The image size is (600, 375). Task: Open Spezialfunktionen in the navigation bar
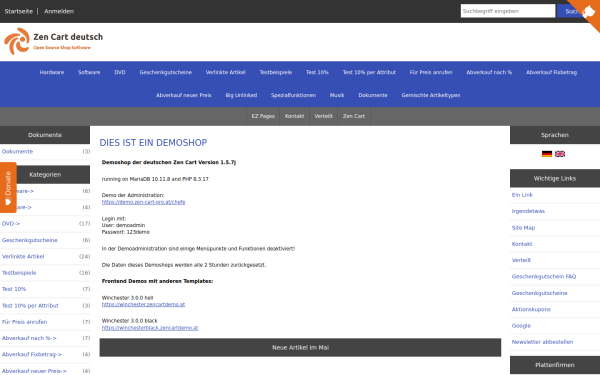pos(293,95)
